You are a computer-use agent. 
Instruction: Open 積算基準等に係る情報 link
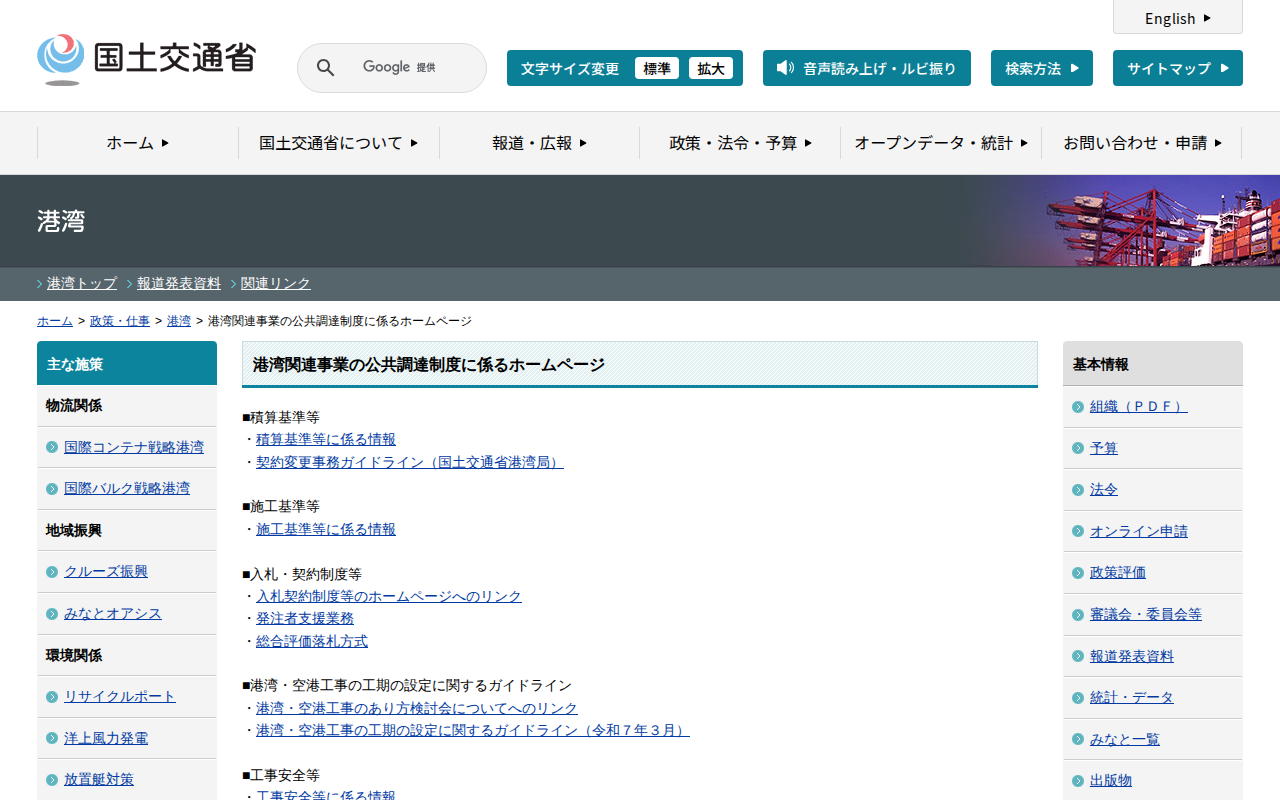click(326, 439)
